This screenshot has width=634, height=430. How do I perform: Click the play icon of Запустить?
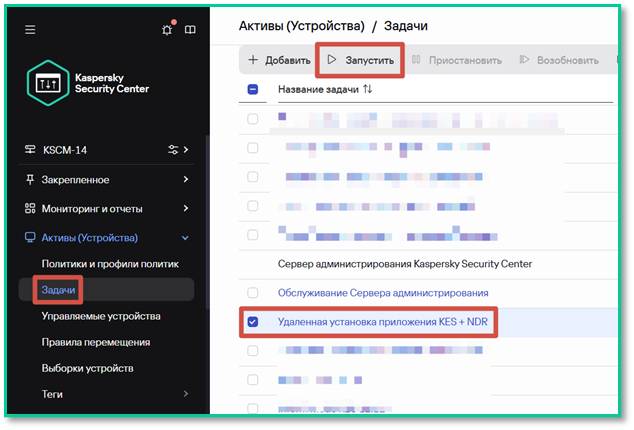(x=332, y=59)
